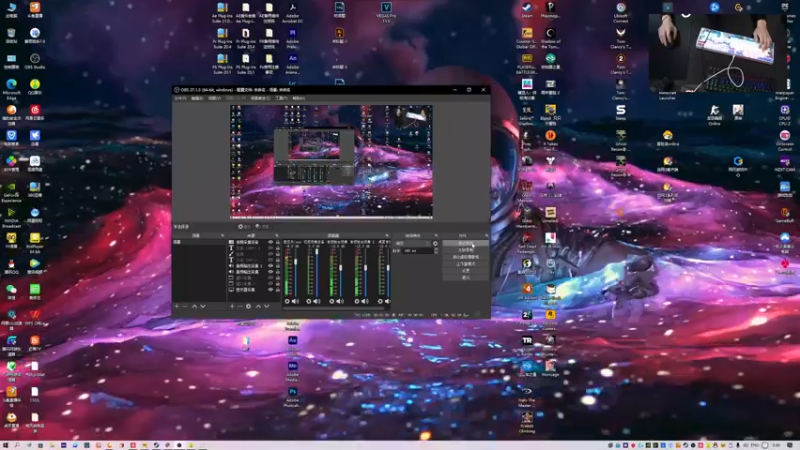Open Steam desktop shortcut
The width and height of the screenshot is (800, 450).
527,10
